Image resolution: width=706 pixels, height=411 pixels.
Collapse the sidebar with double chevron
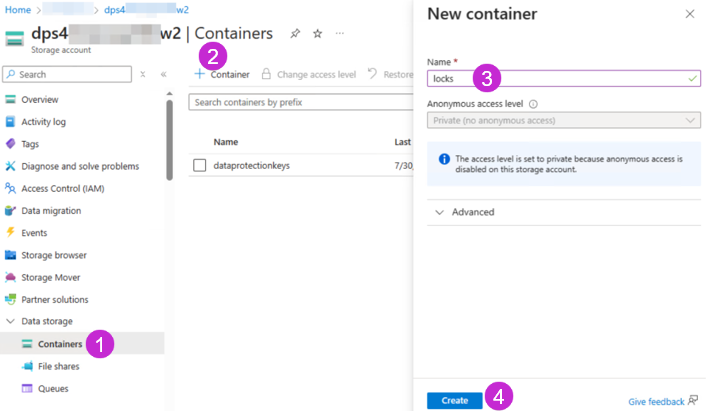point(163,74)
